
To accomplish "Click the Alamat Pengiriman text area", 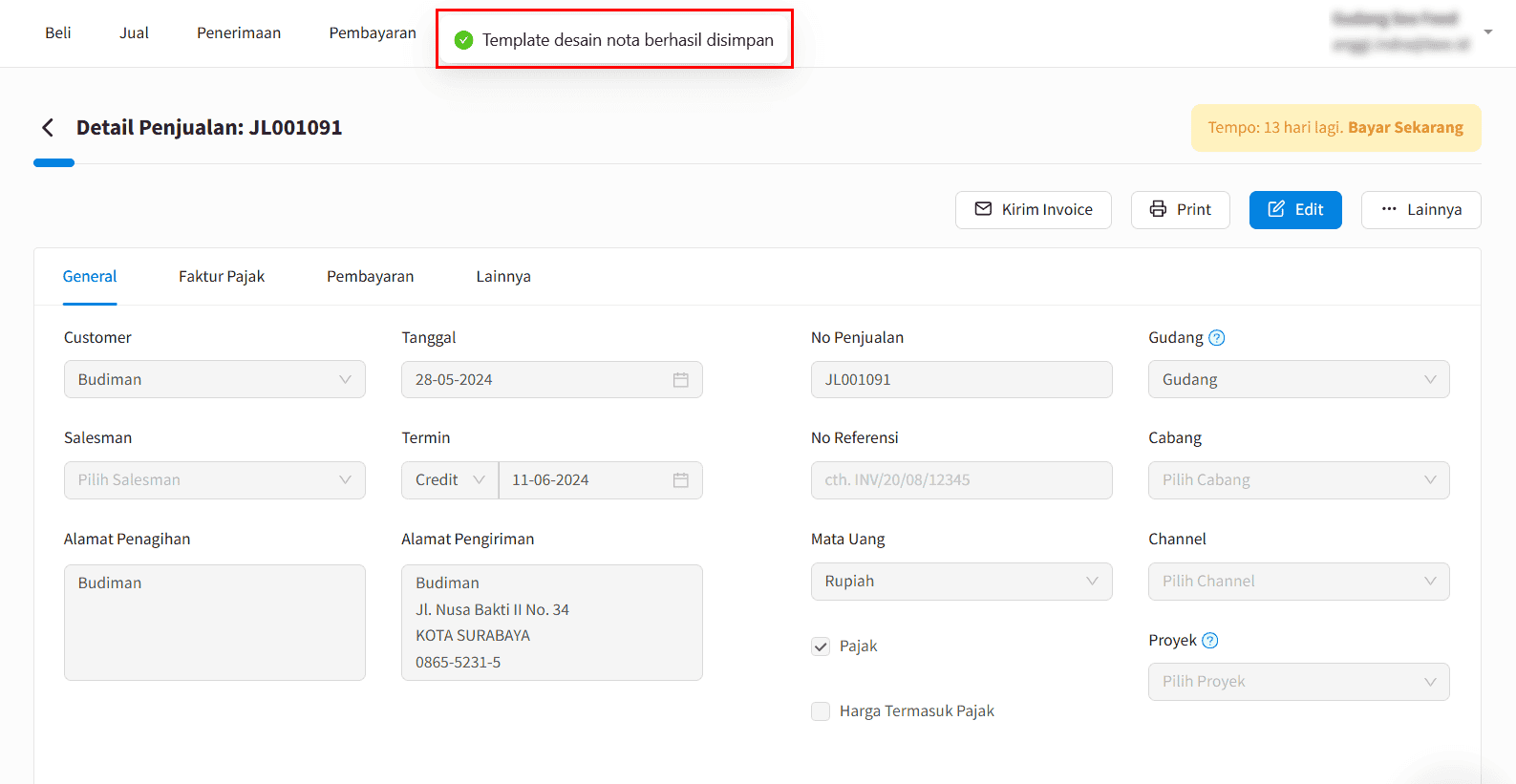I will (552, 623).
